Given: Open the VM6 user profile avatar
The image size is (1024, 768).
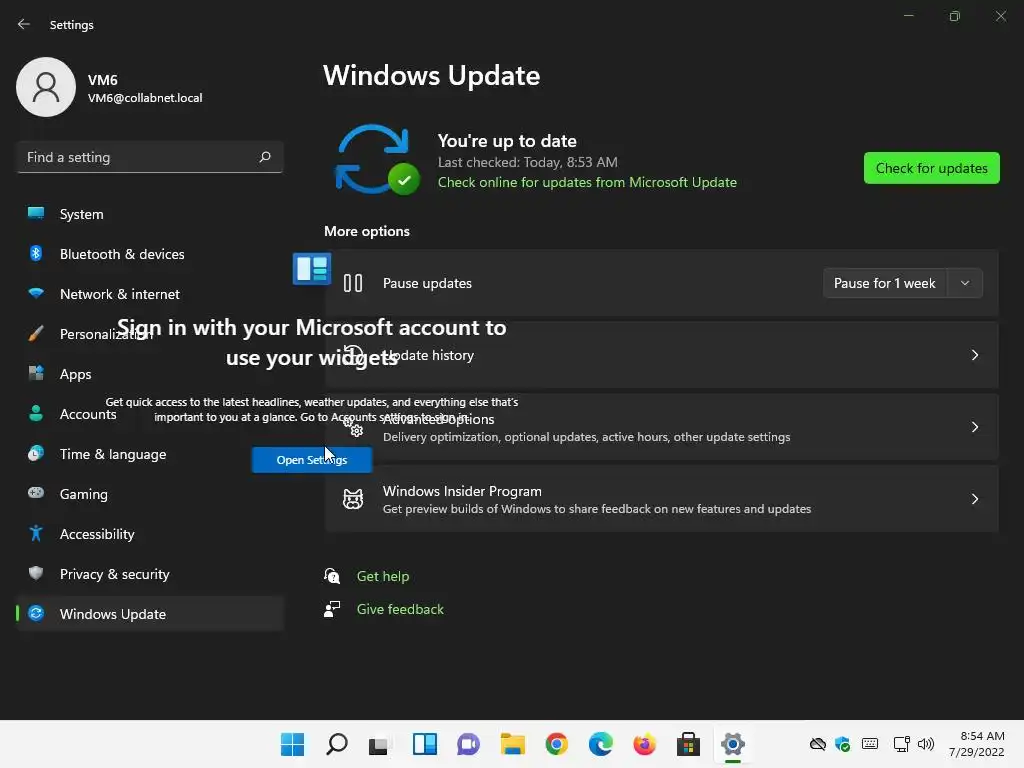Looking at the screenshot, I should [46, 87].
